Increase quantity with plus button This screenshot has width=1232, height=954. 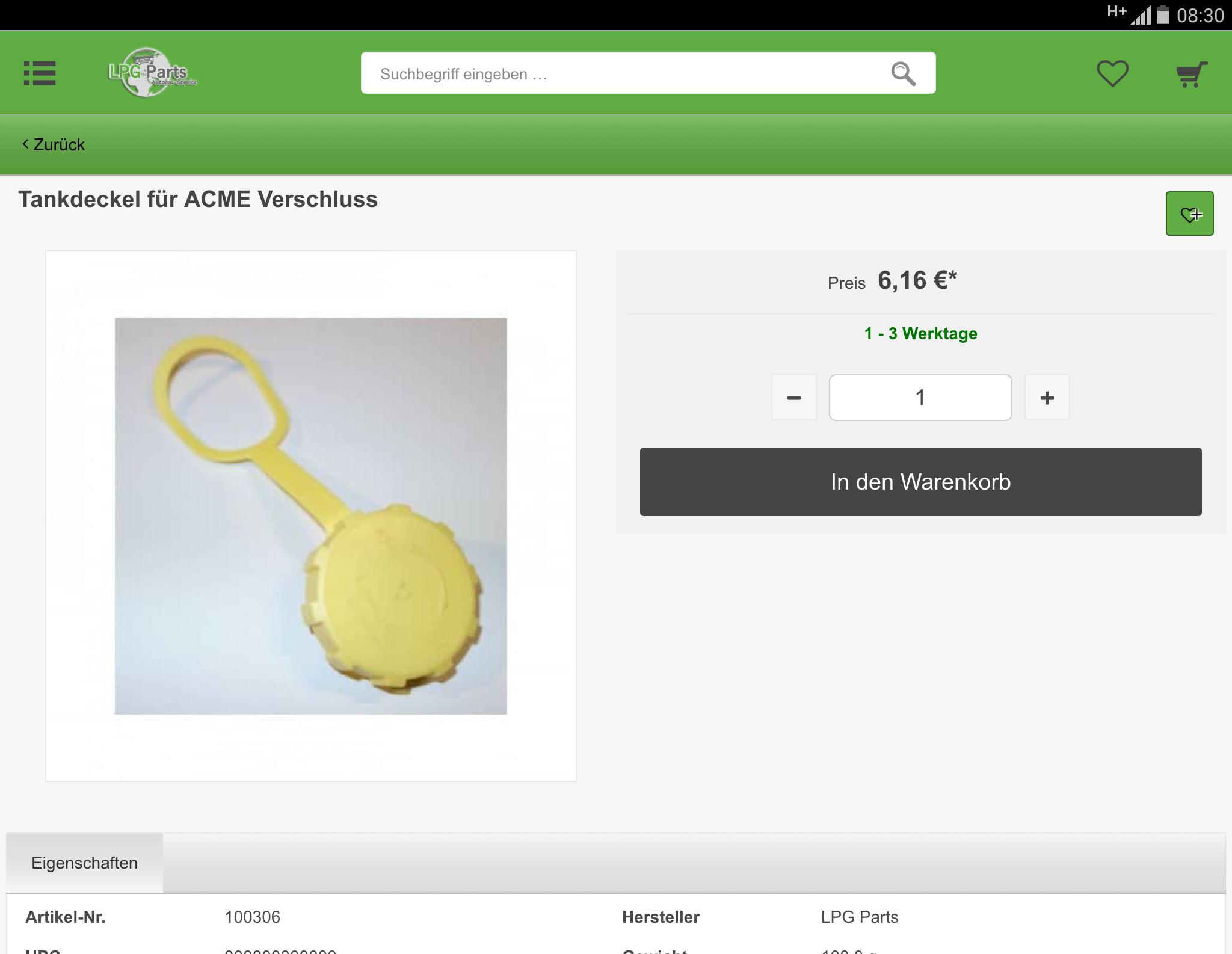pyautogui.click(x=1047, y=397)
